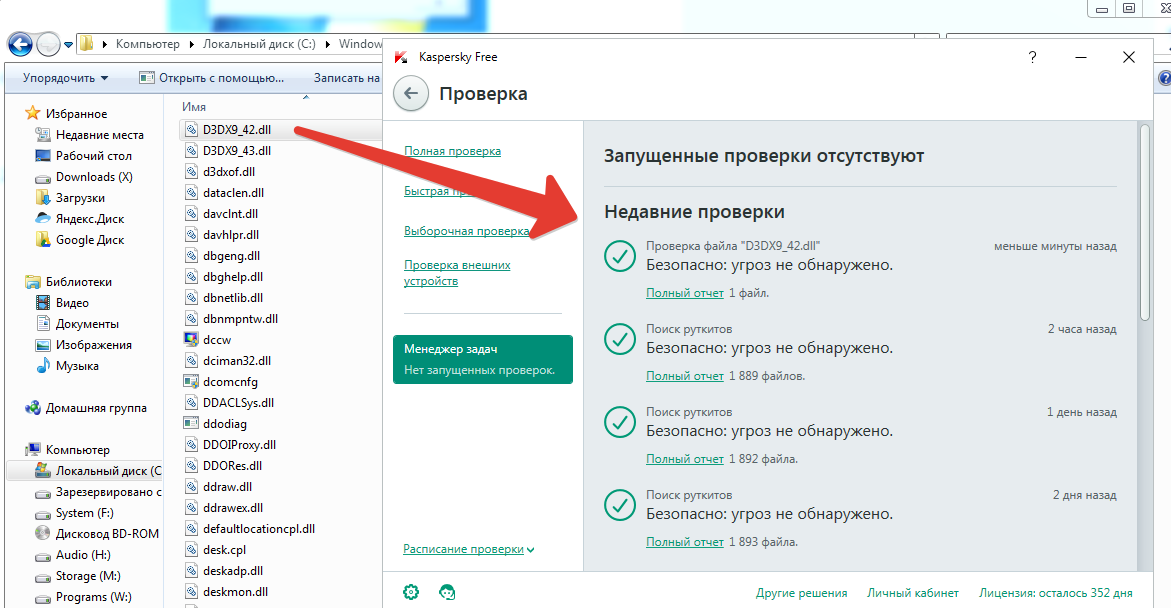Select Компьютер node in navigation pane
This screenshot has height=608, width=1171.
pyautogui.click(x=78, y=450)
